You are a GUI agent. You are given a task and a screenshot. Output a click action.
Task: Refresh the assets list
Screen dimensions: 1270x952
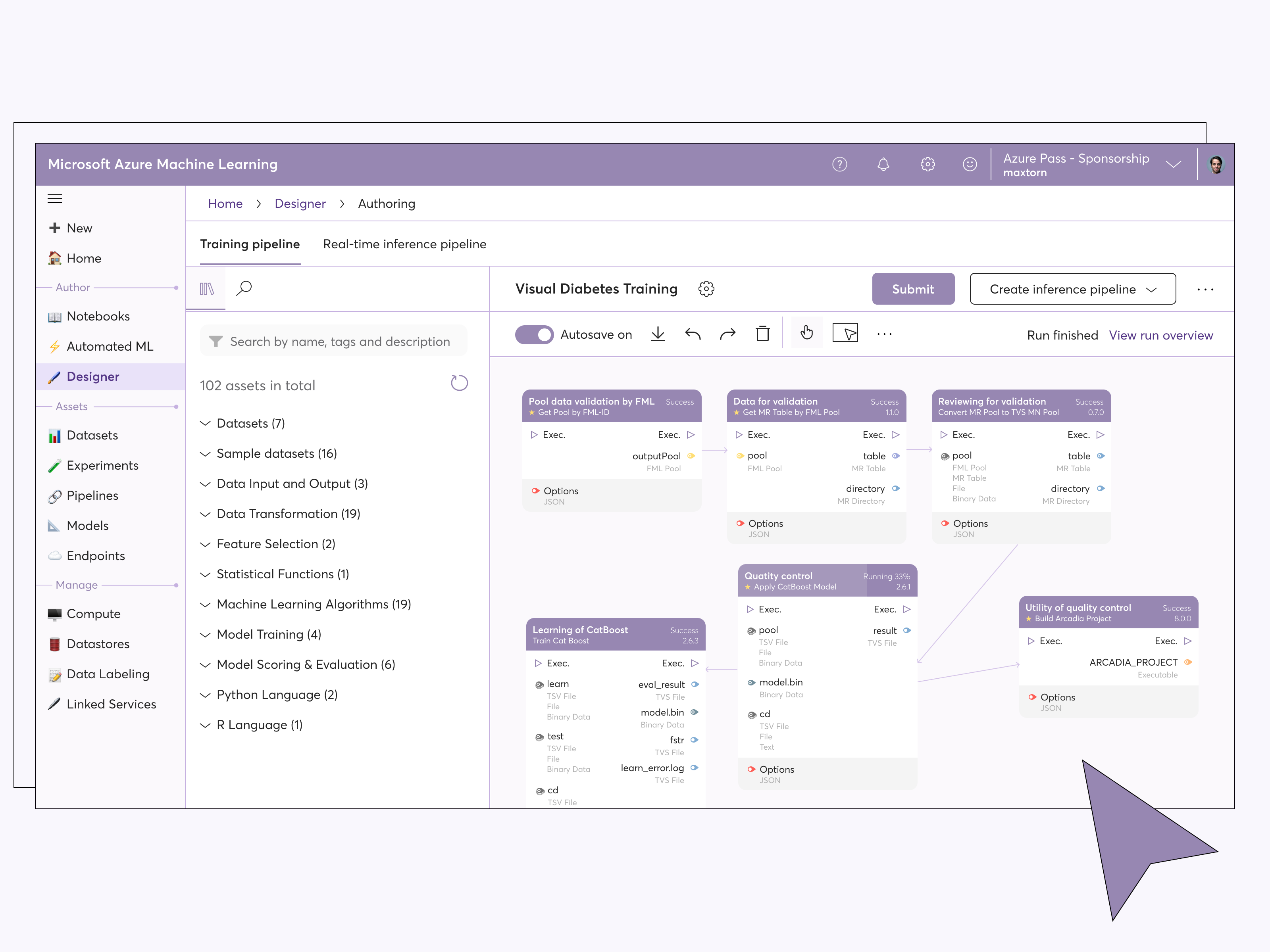click(459, 383)
